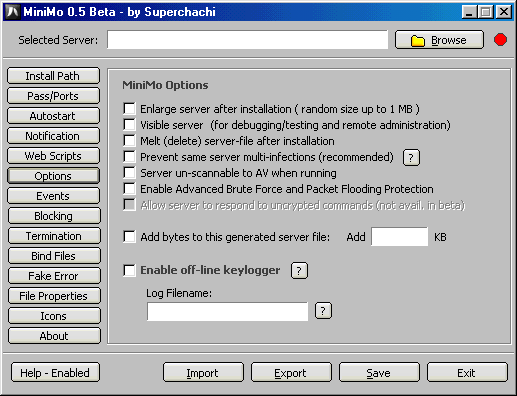The image size is (517, 396).
Task: Switch to the Blocking section
Action: 54,216
